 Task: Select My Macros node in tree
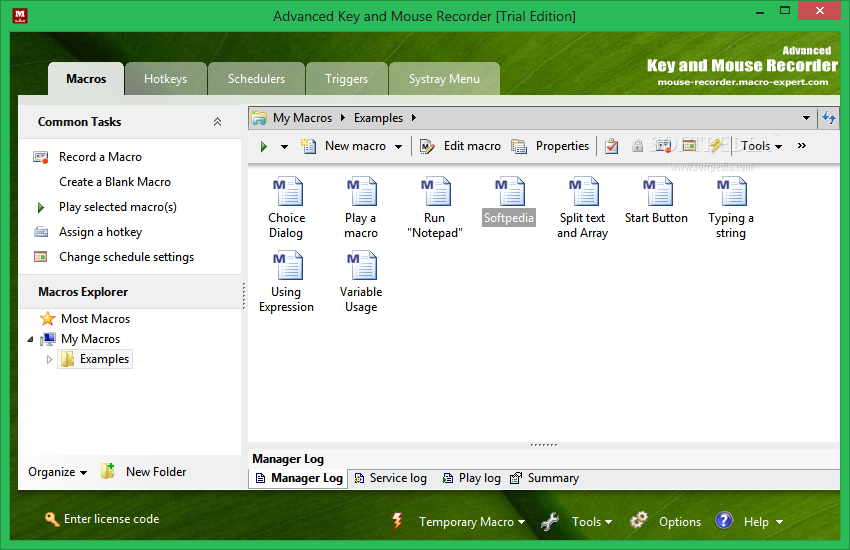point(91,339)
